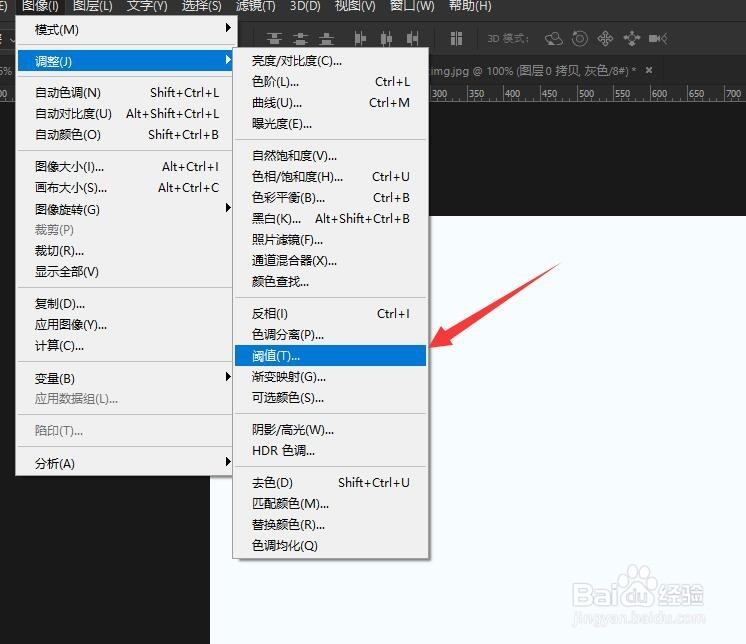The height and width of the screenshot is (644, 746).
Task: Choose 裁切(R)... menu item
Action: 125,251
